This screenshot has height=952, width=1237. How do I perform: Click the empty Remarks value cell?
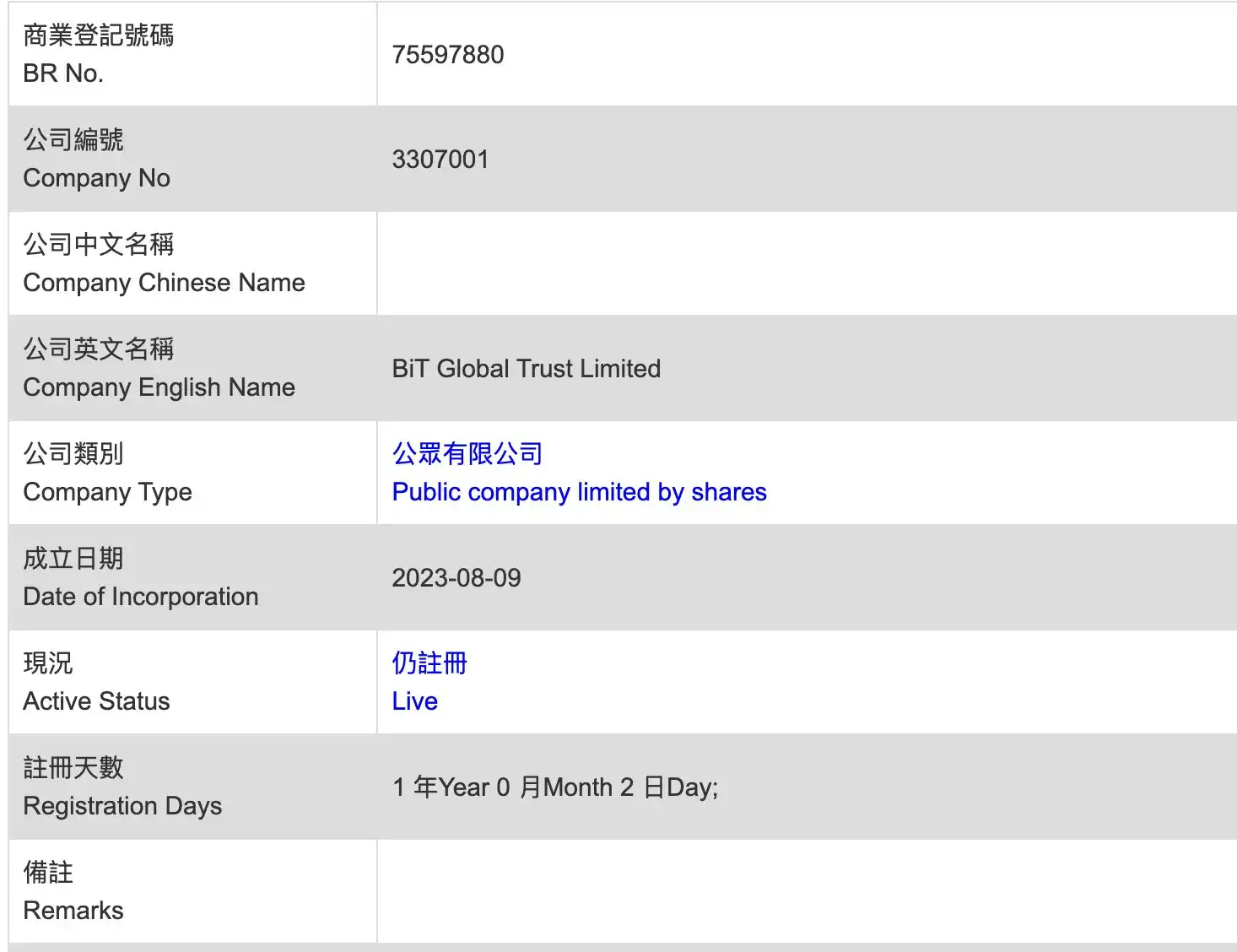tap(806, 891)
